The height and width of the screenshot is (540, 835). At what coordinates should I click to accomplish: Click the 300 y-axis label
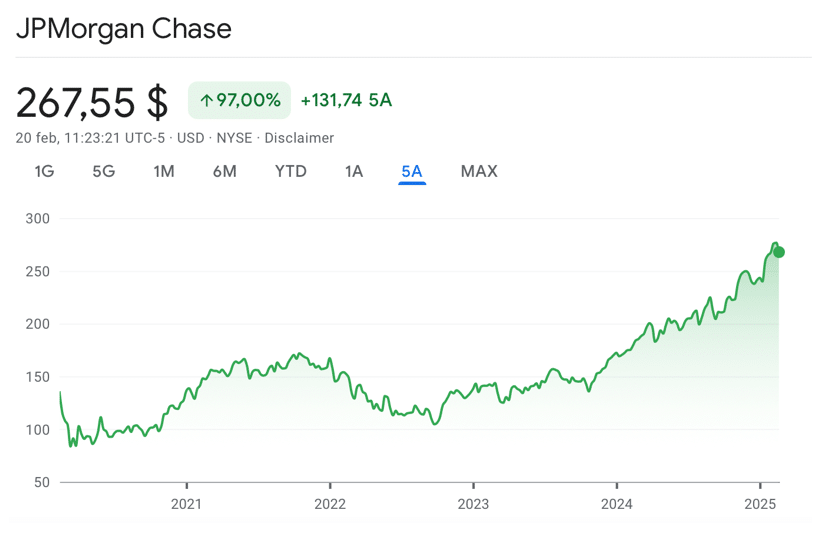pyautogui.click(x=37, y=218)
